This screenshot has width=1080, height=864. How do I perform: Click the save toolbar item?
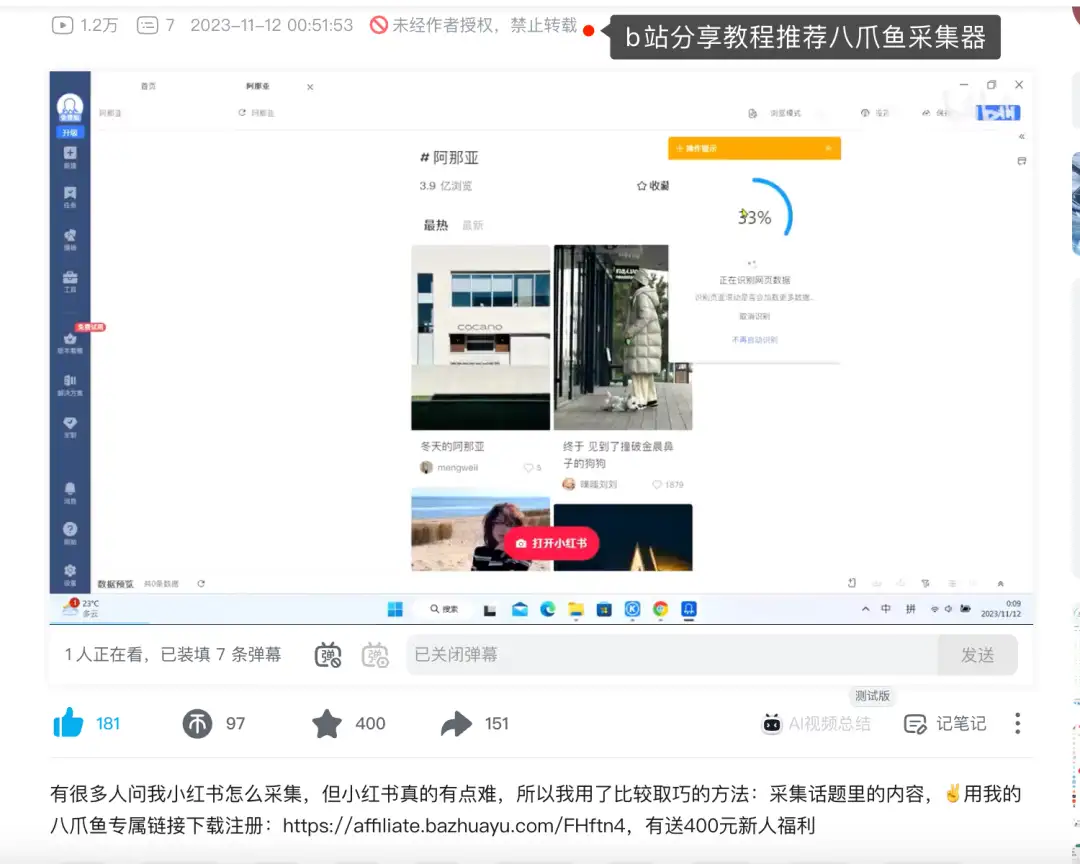pos(935,113)
